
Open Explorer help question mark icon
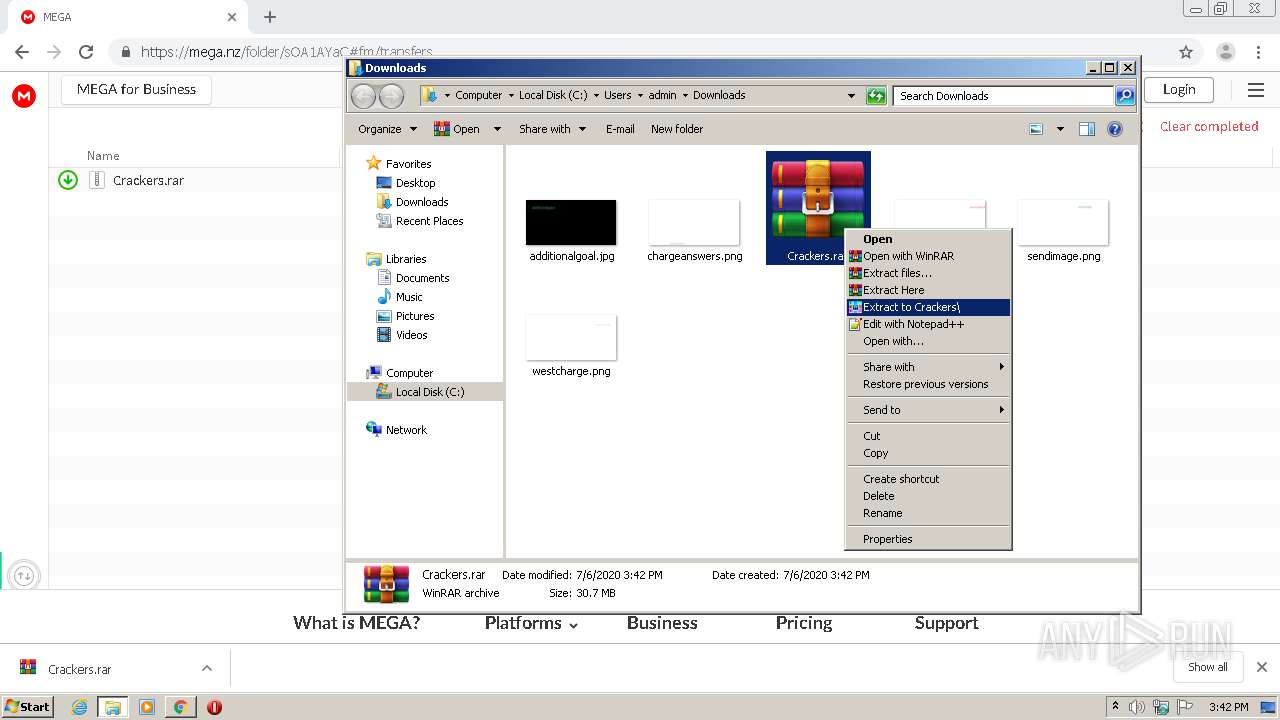tap(1115, 129)
